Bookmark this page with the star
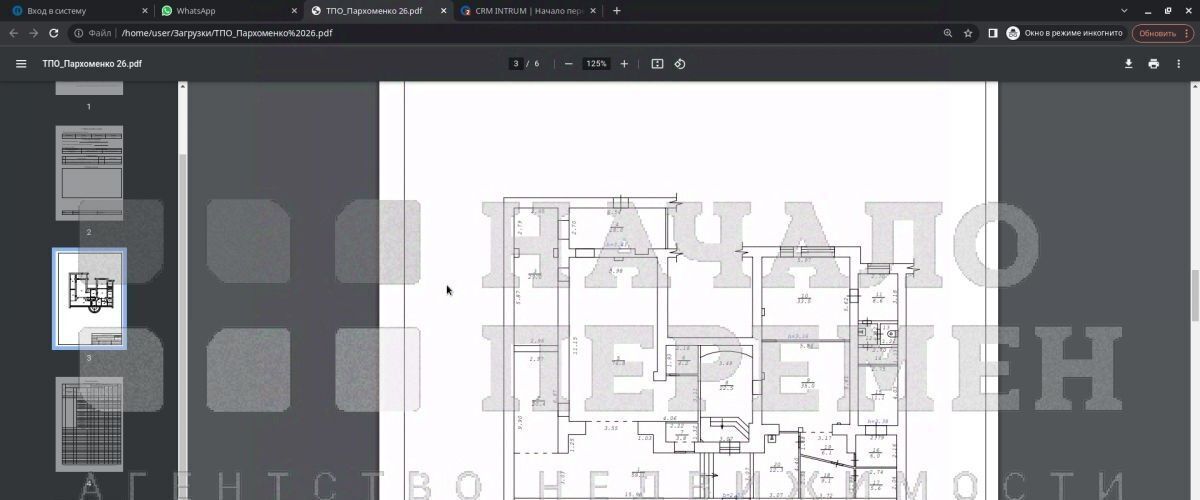Viewport: 1200px width, 500px height. coord(968,33)
